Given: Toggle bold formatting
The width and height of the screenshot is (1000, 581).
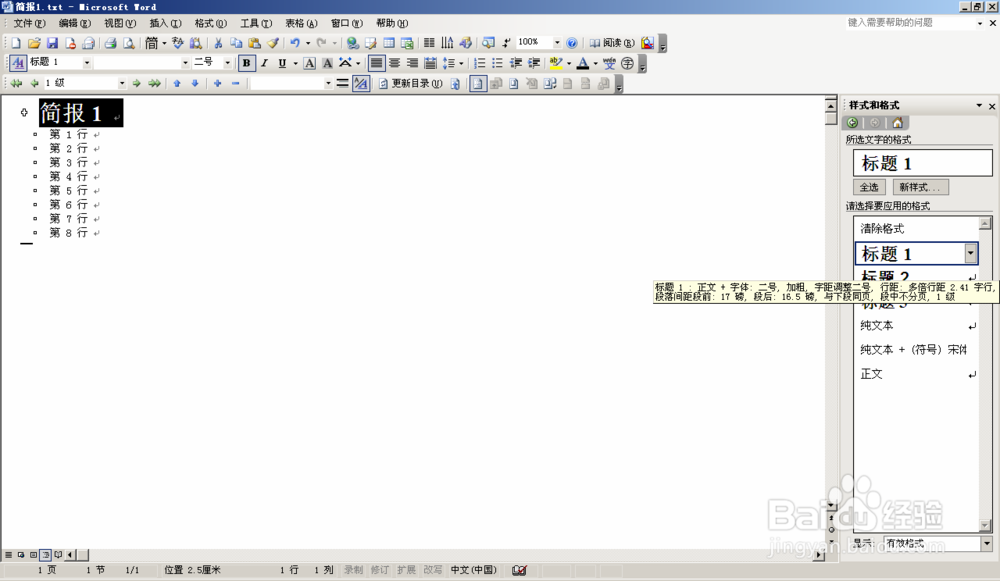Looking at the screenshot, I should (247, 62).
